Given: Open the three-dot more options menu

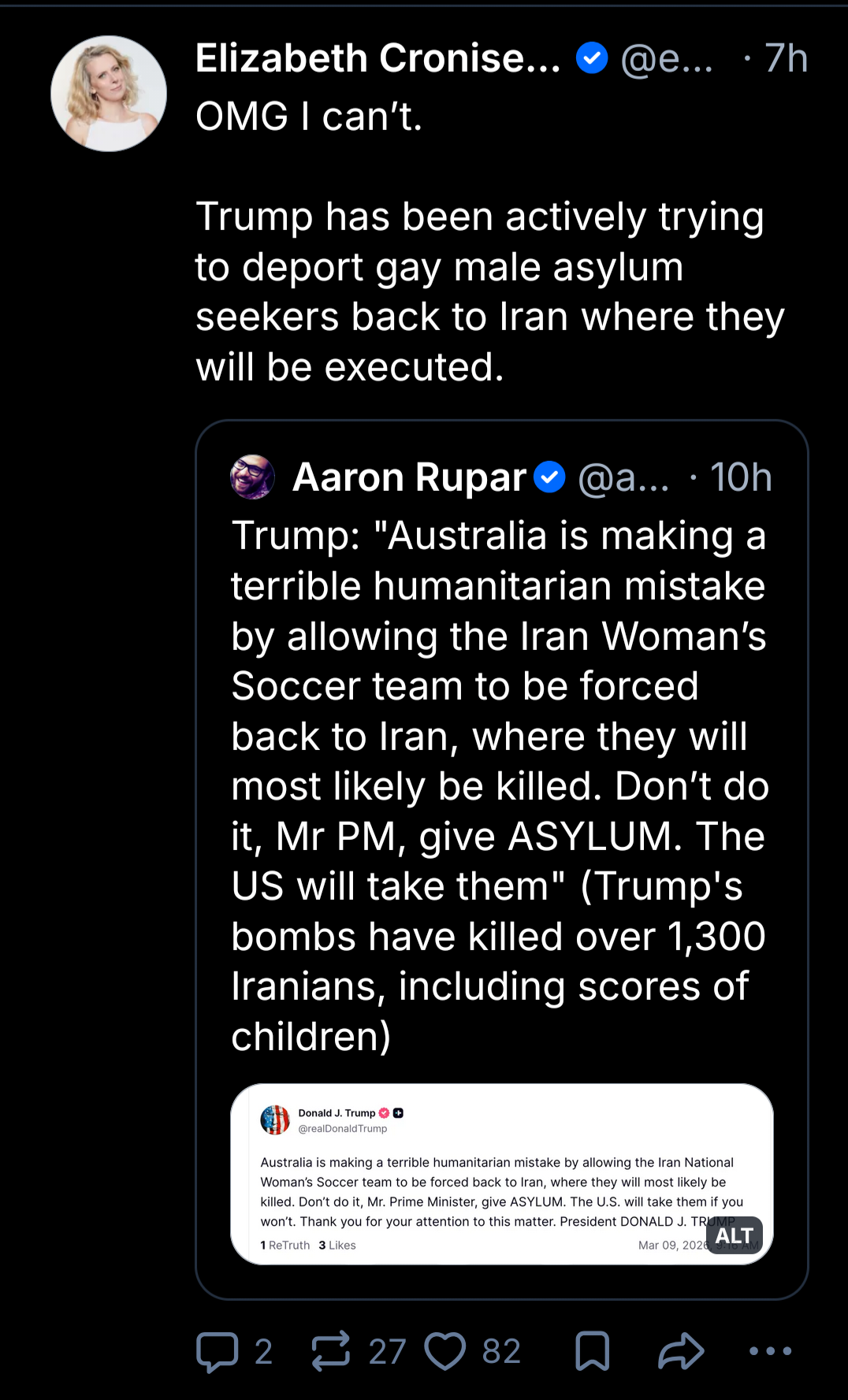Looking at the screenshot, I should click(x=770, y=1351).
